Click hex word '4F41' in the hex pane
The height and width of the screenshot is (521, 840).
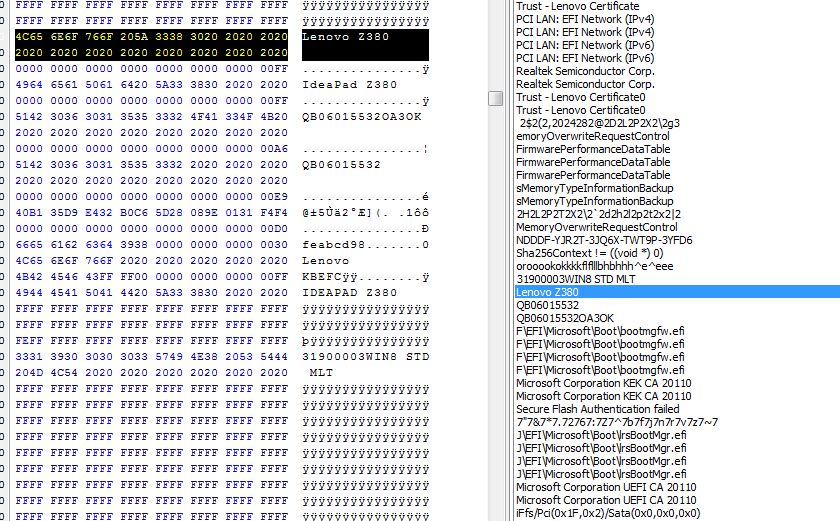[x=204, y=116]
